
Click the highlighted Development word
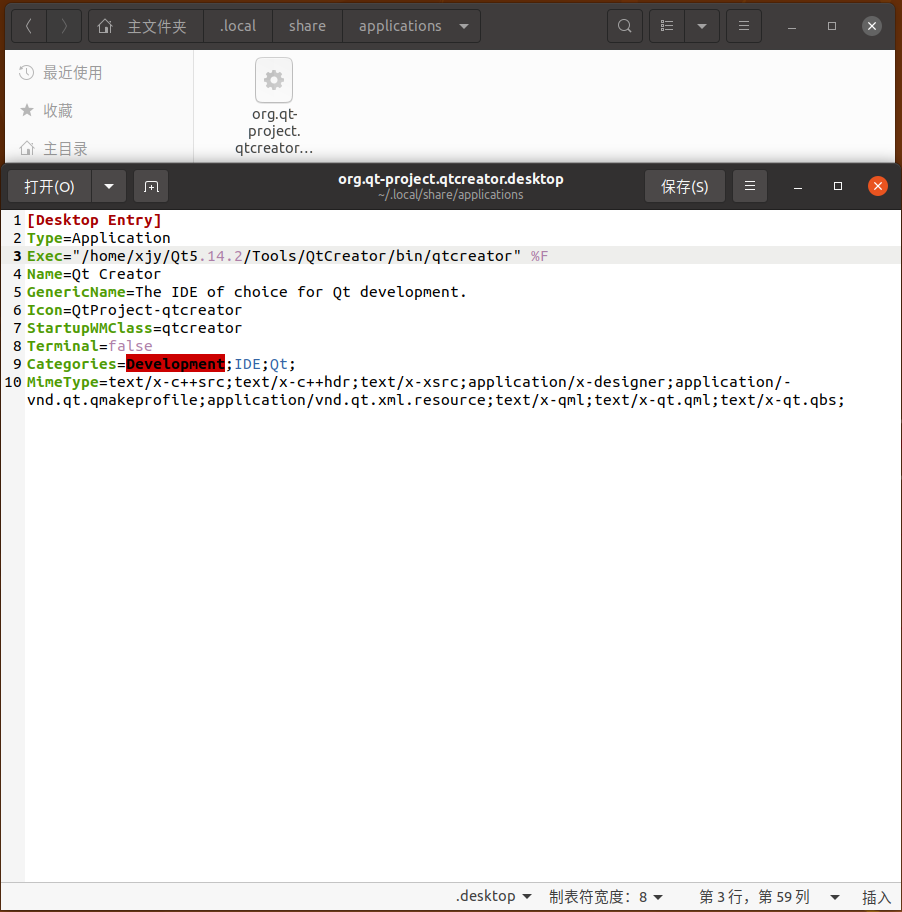click(x=175, y=364)
